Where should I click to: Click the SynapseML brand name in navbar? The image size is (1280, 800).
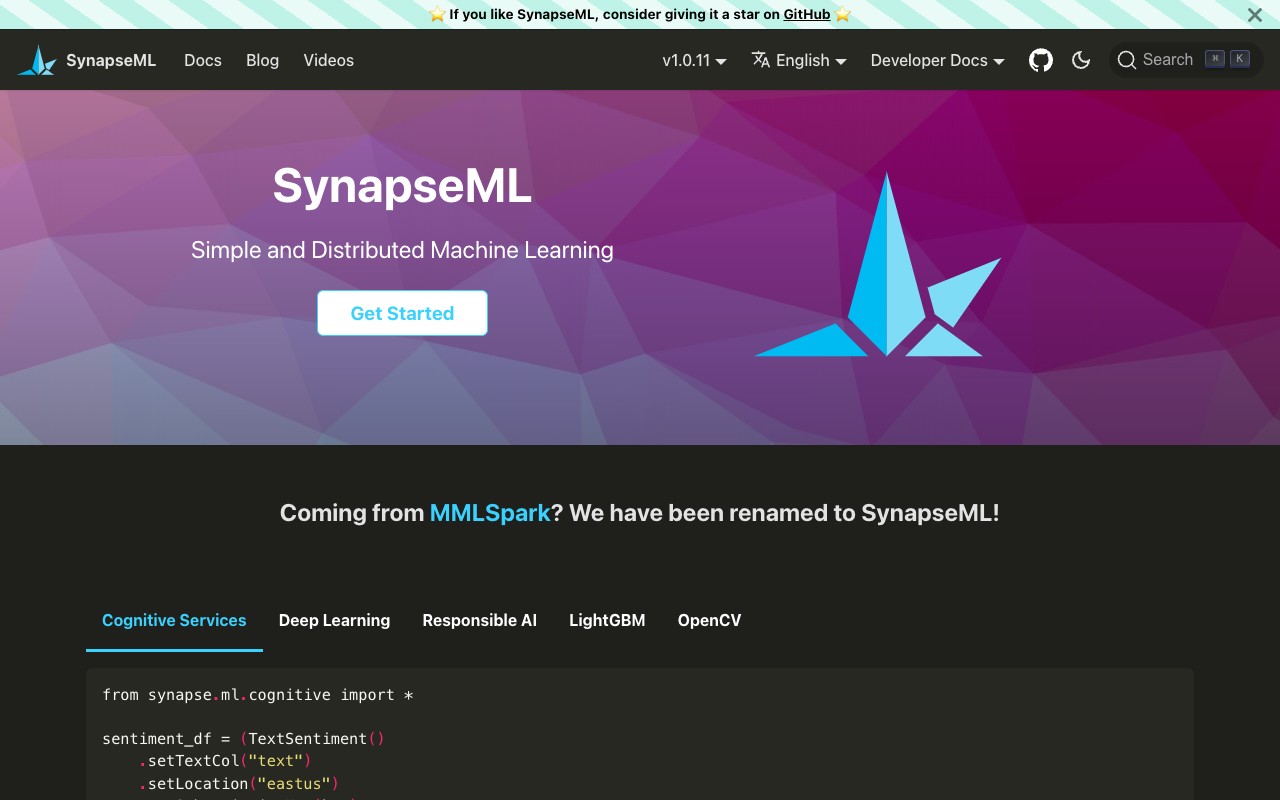pos(111,60)
